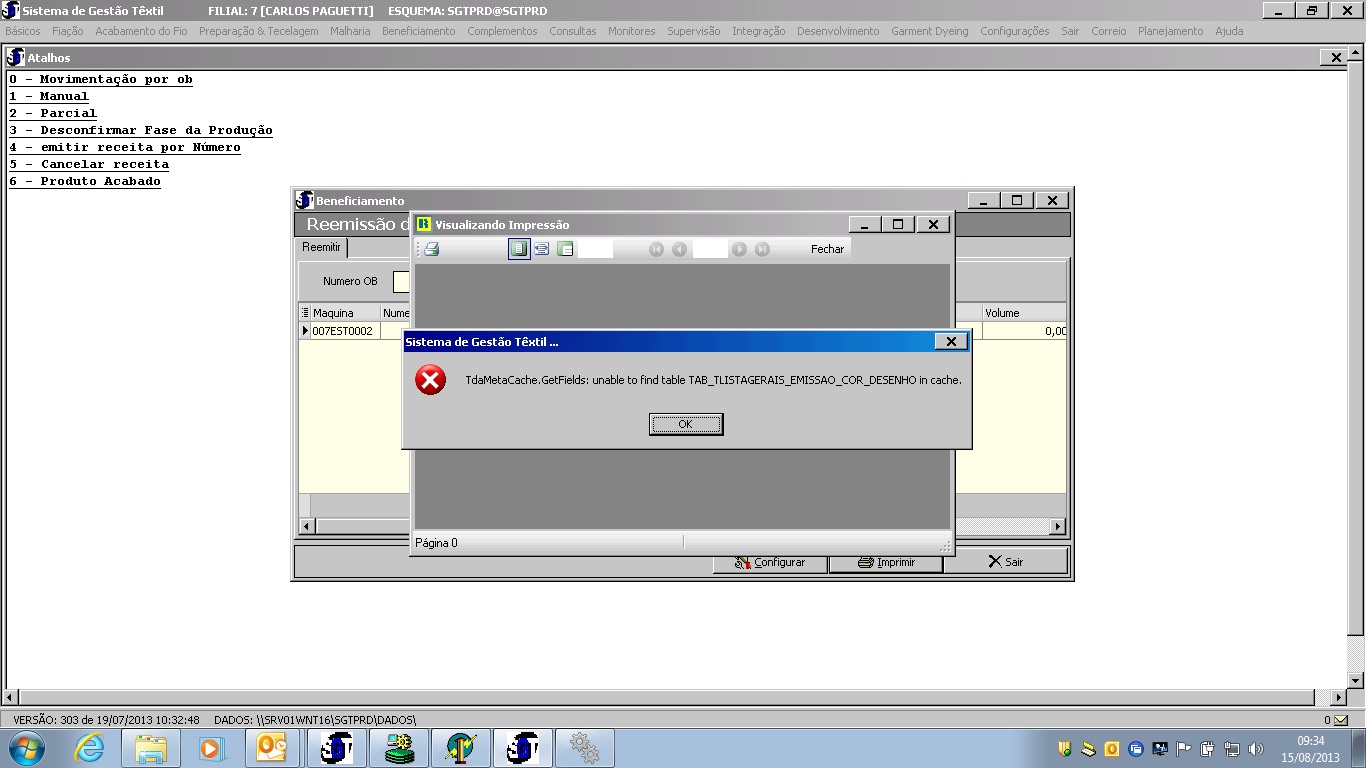
Task: Click the Windows Start button
Action: [x=26, y=748]
